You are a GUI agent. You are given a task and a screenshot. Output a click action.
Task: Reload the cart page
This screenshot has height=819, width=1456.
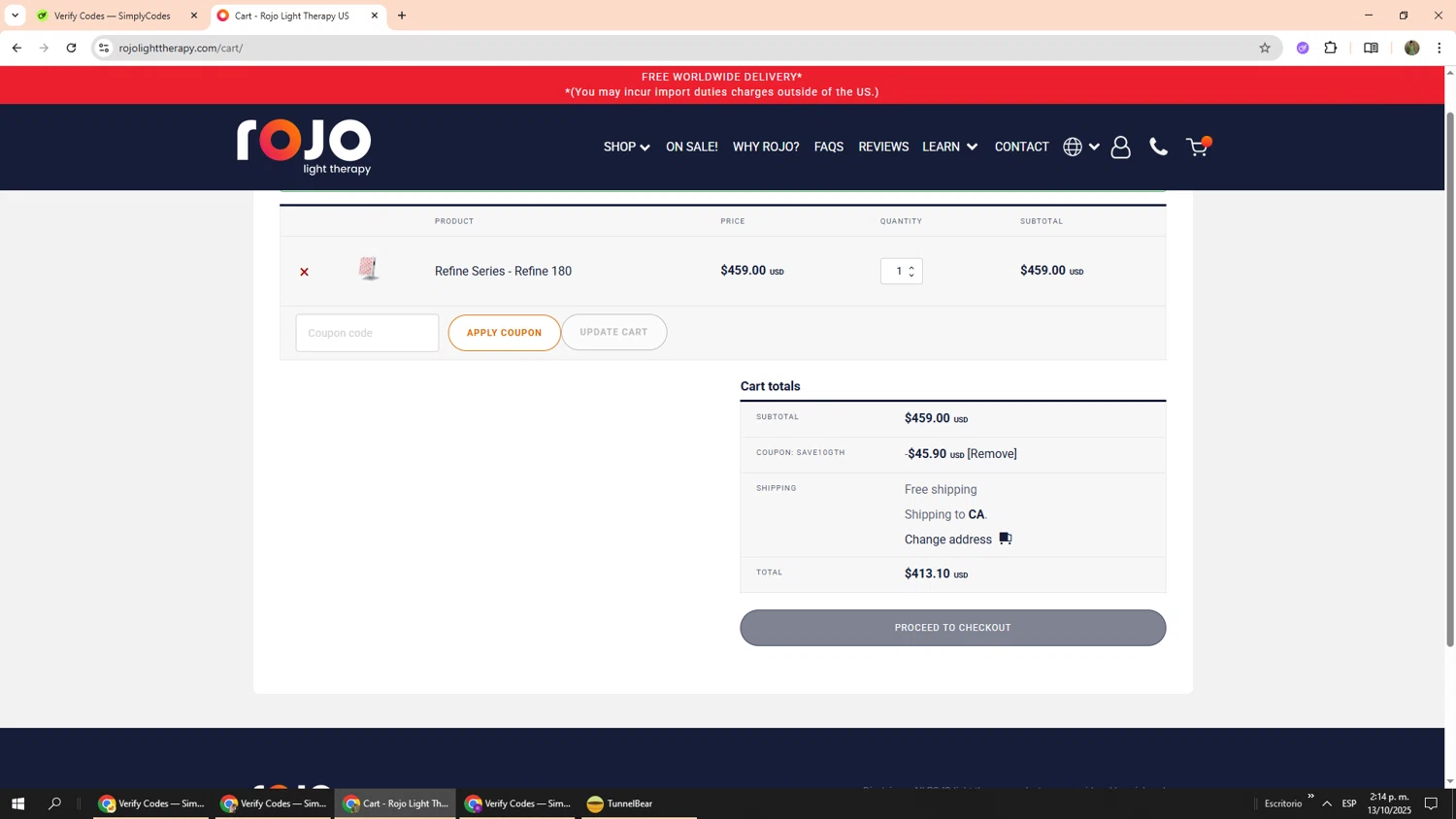71,48
